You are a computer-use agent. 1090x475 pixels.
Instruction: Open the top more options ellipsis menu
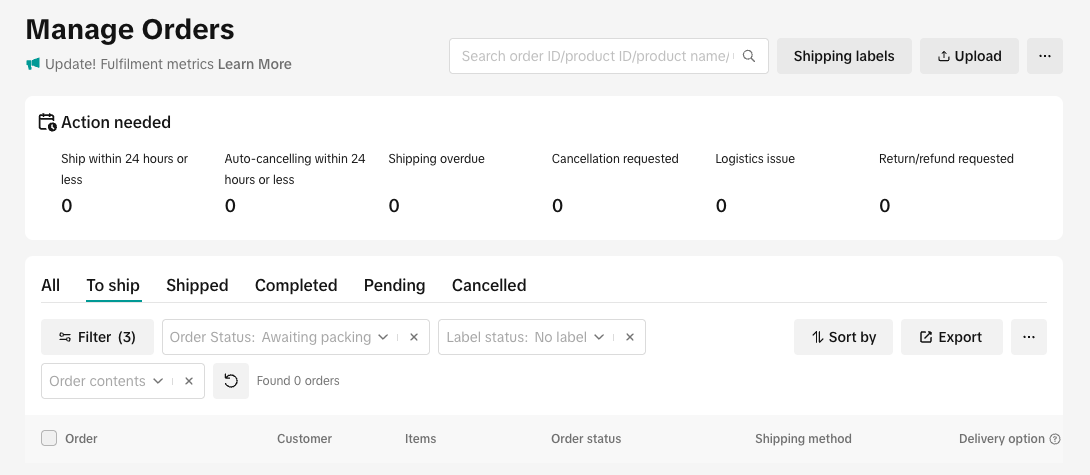click(1045, 56)
